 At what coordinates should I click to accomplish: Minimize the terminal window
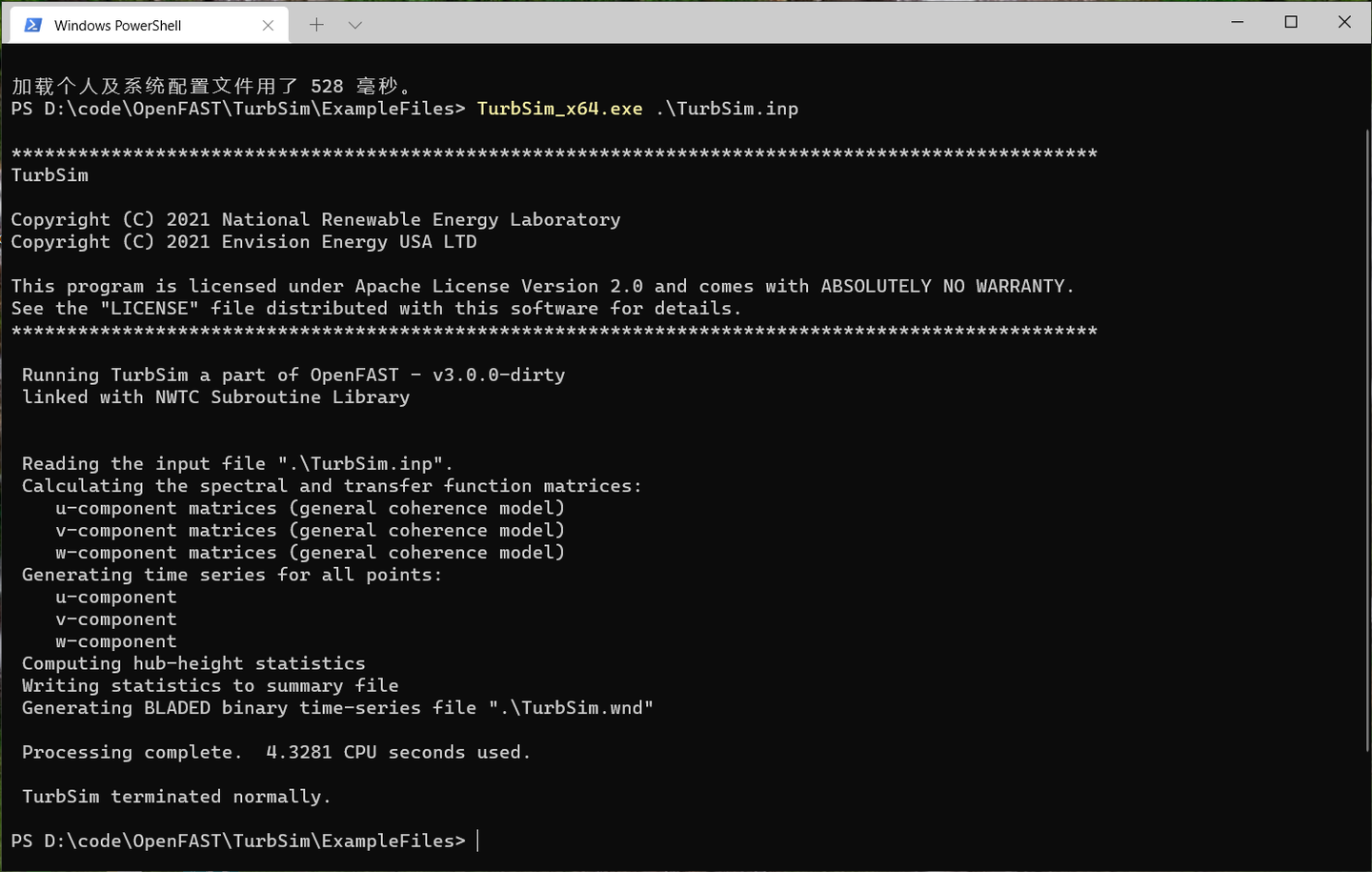tap(1238, 22)
